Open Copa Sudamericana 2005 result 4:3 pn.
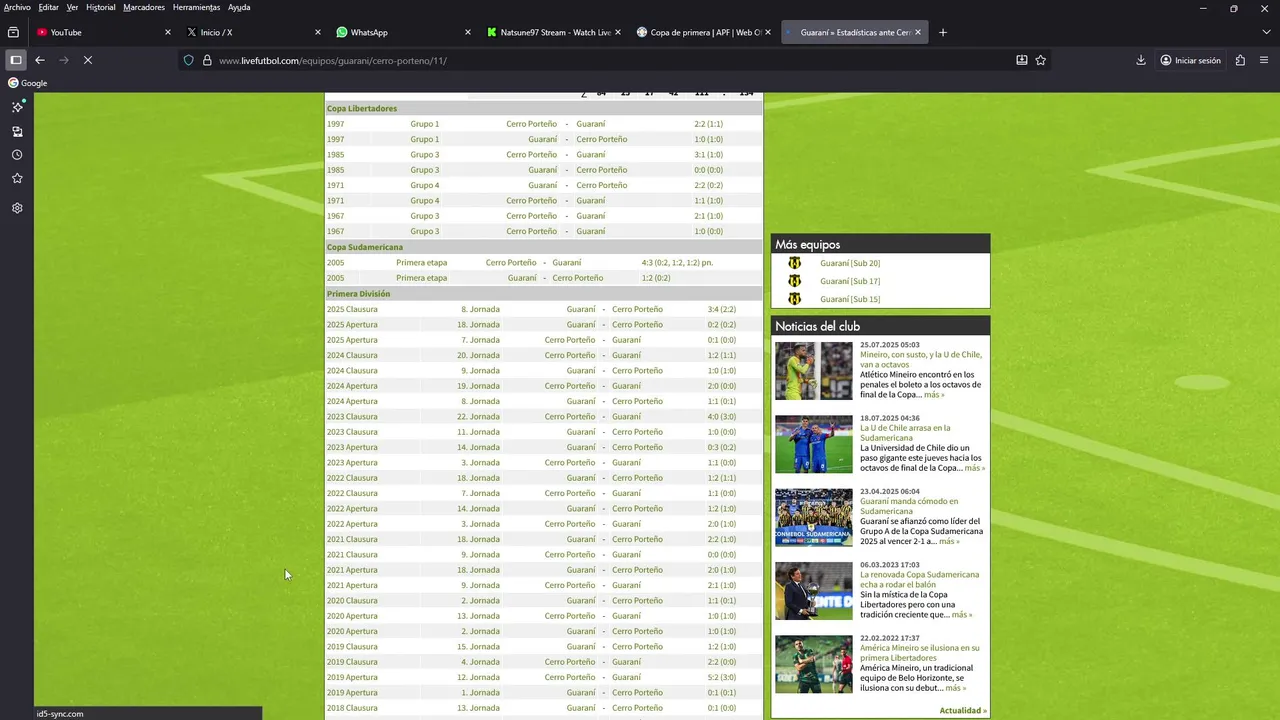This screenshot has height=720, width=1280. [677, 263]
